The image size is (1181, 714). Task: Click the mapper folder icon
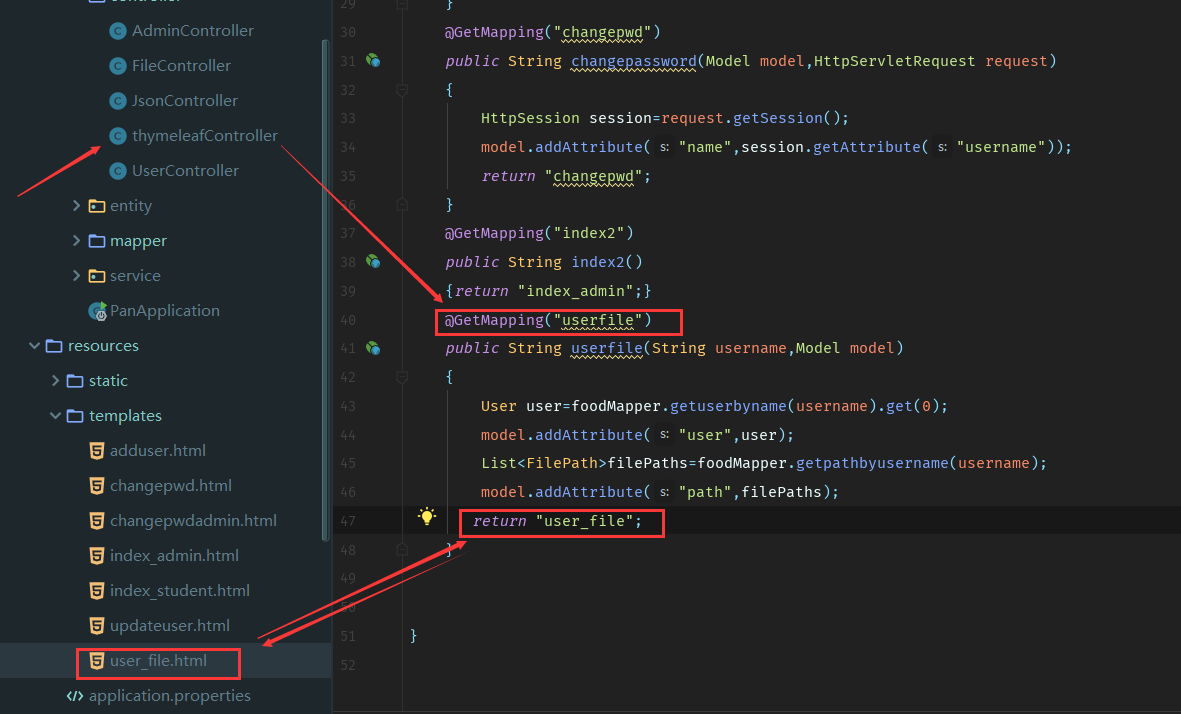coord(96,241)
